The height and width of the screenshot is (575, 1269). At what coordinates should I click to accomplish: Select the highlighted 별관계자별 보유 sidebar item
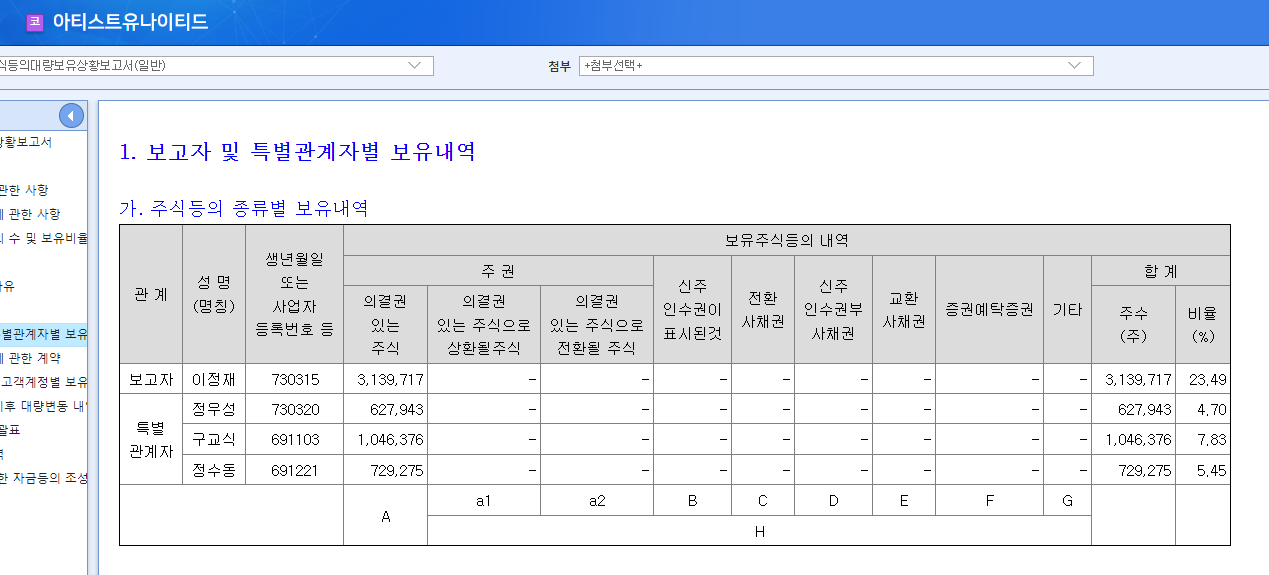44,334
